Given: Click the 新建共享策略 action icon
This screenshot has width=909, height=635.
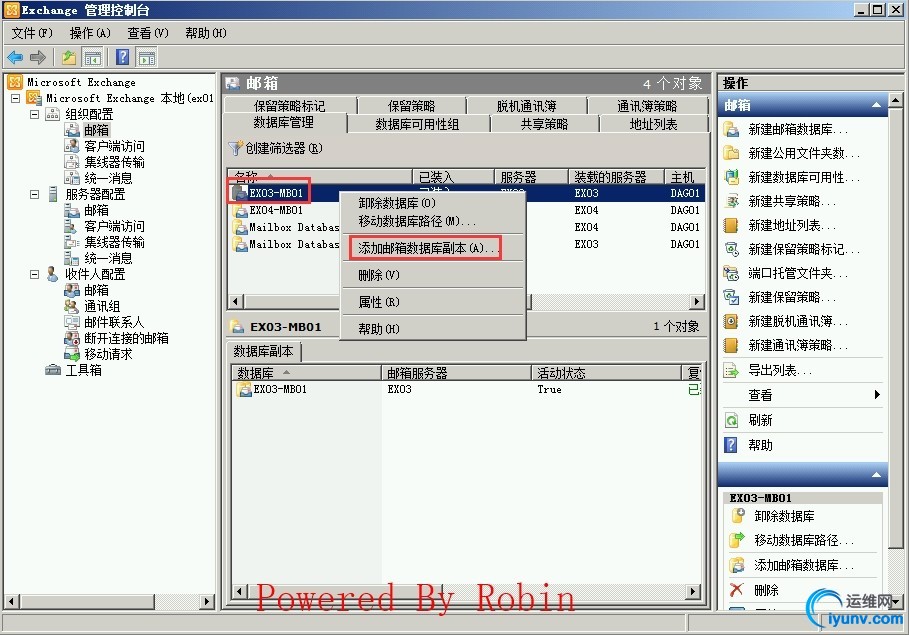Looking at the screenshot, I should coord(732,201).
